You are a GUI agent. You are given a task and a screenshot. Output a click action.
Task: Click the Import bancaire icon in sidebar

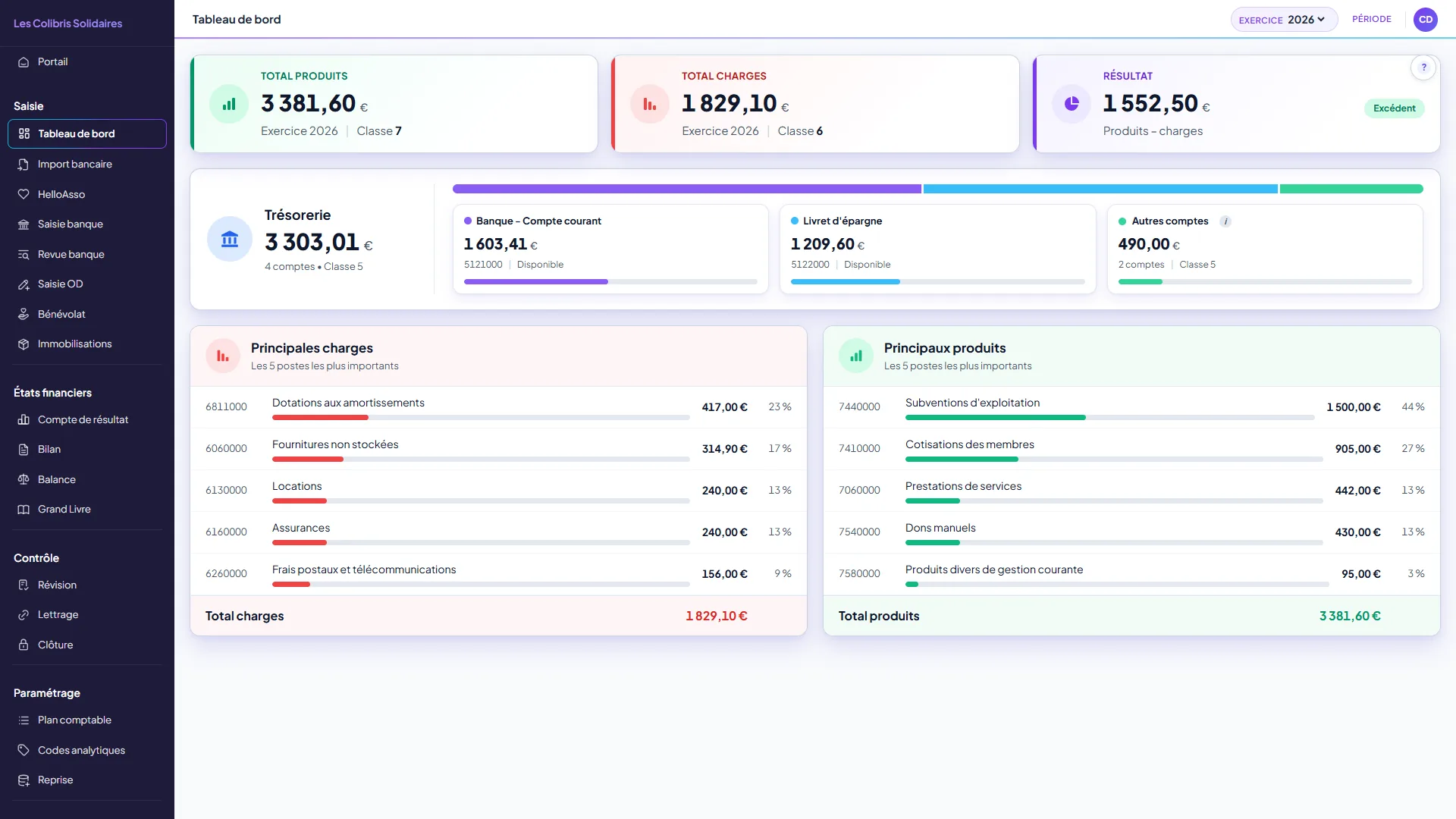coord(24,165)
